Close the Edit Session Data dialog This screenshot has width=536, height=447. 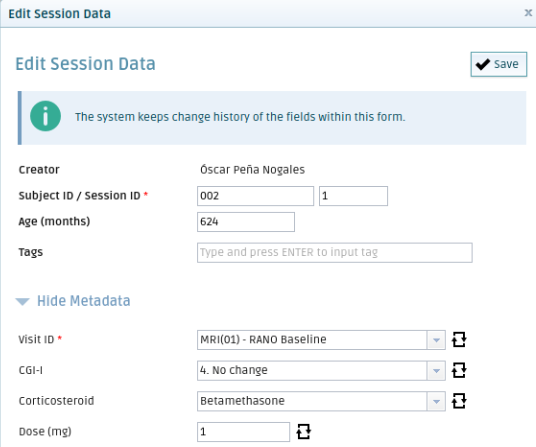point(528,13)
